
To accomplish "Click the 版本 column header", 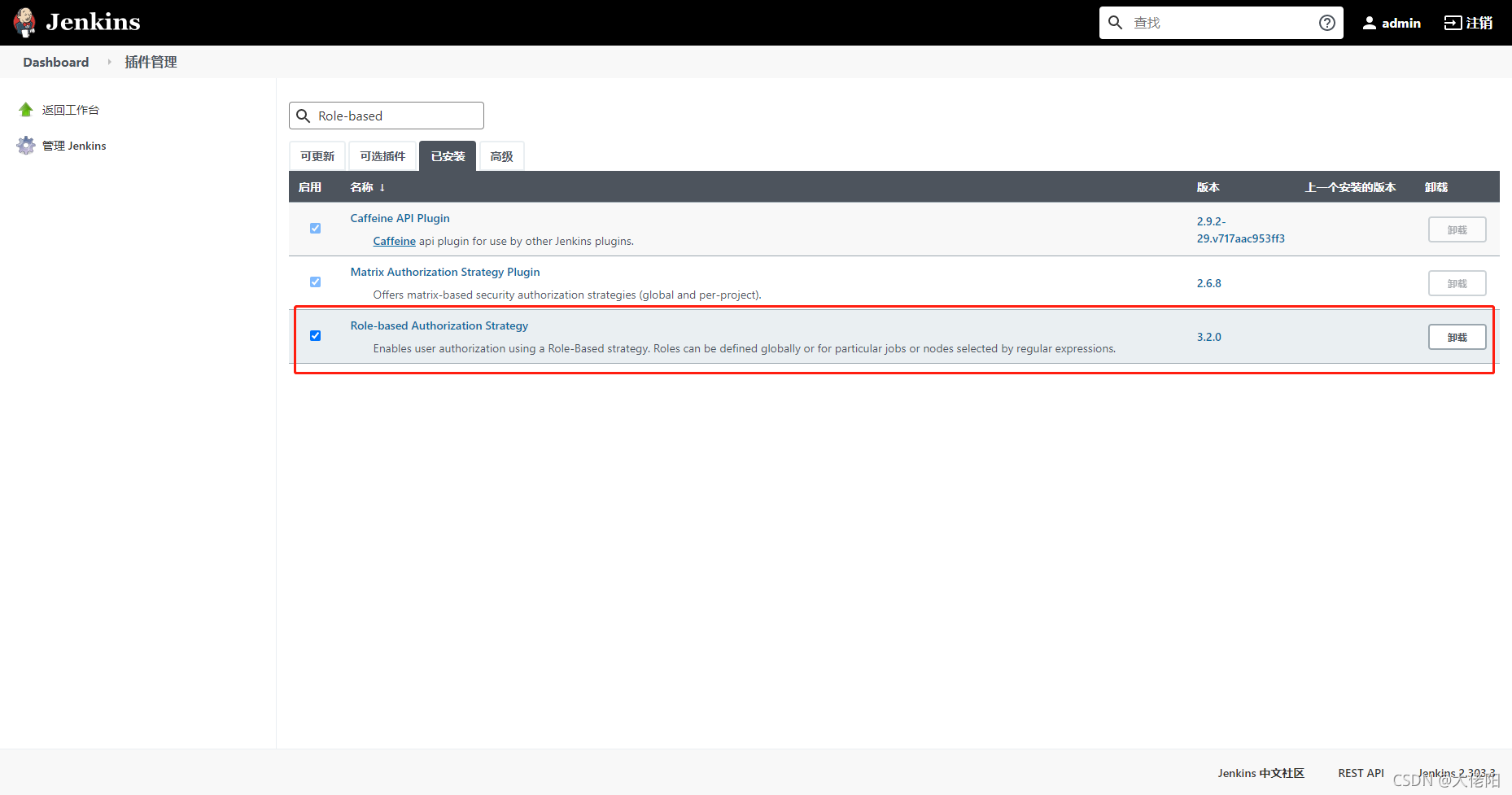I will (x=1208, y=187).
